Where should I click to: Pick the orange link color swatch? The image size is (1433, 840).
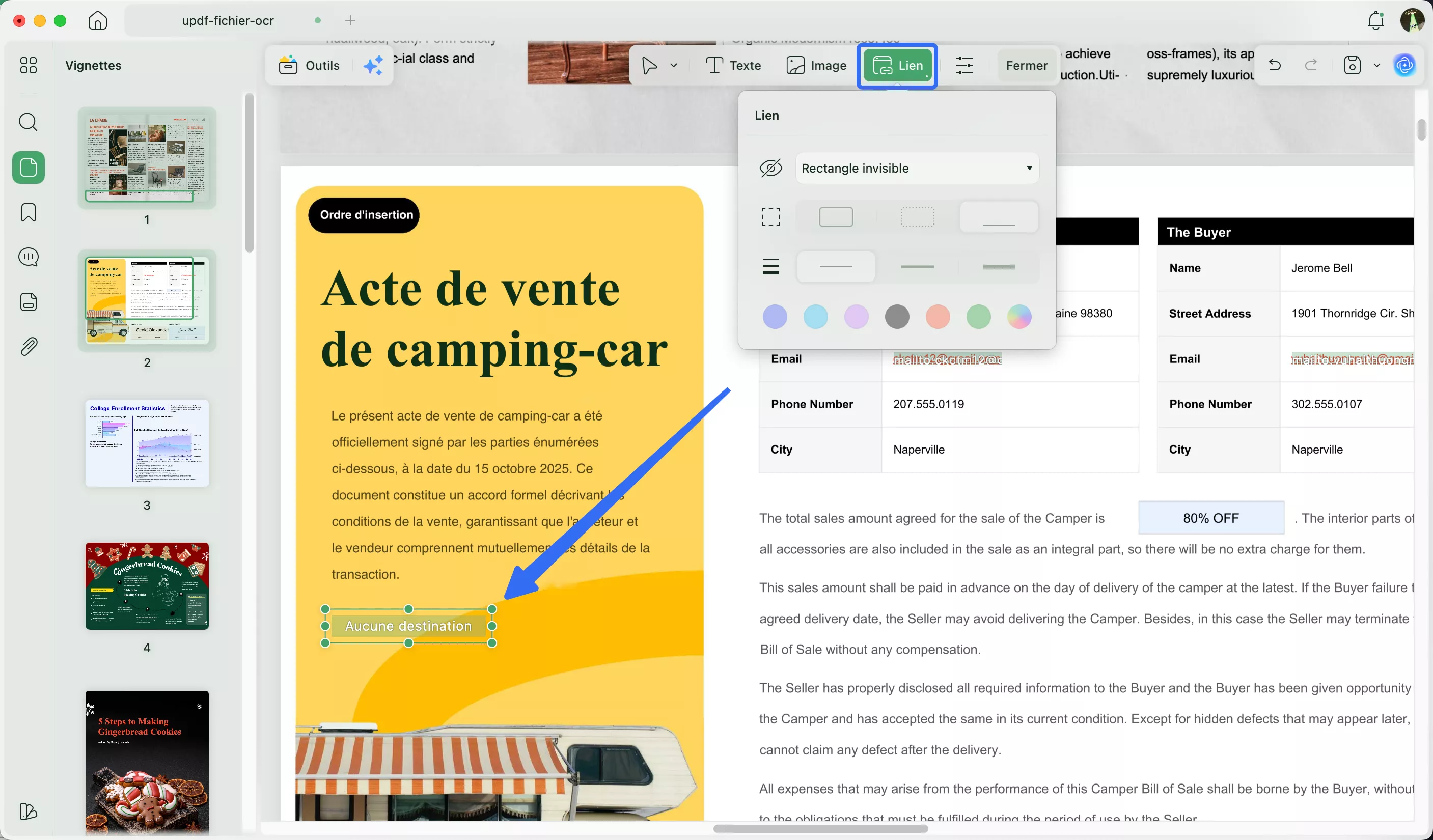pos(937,317)
